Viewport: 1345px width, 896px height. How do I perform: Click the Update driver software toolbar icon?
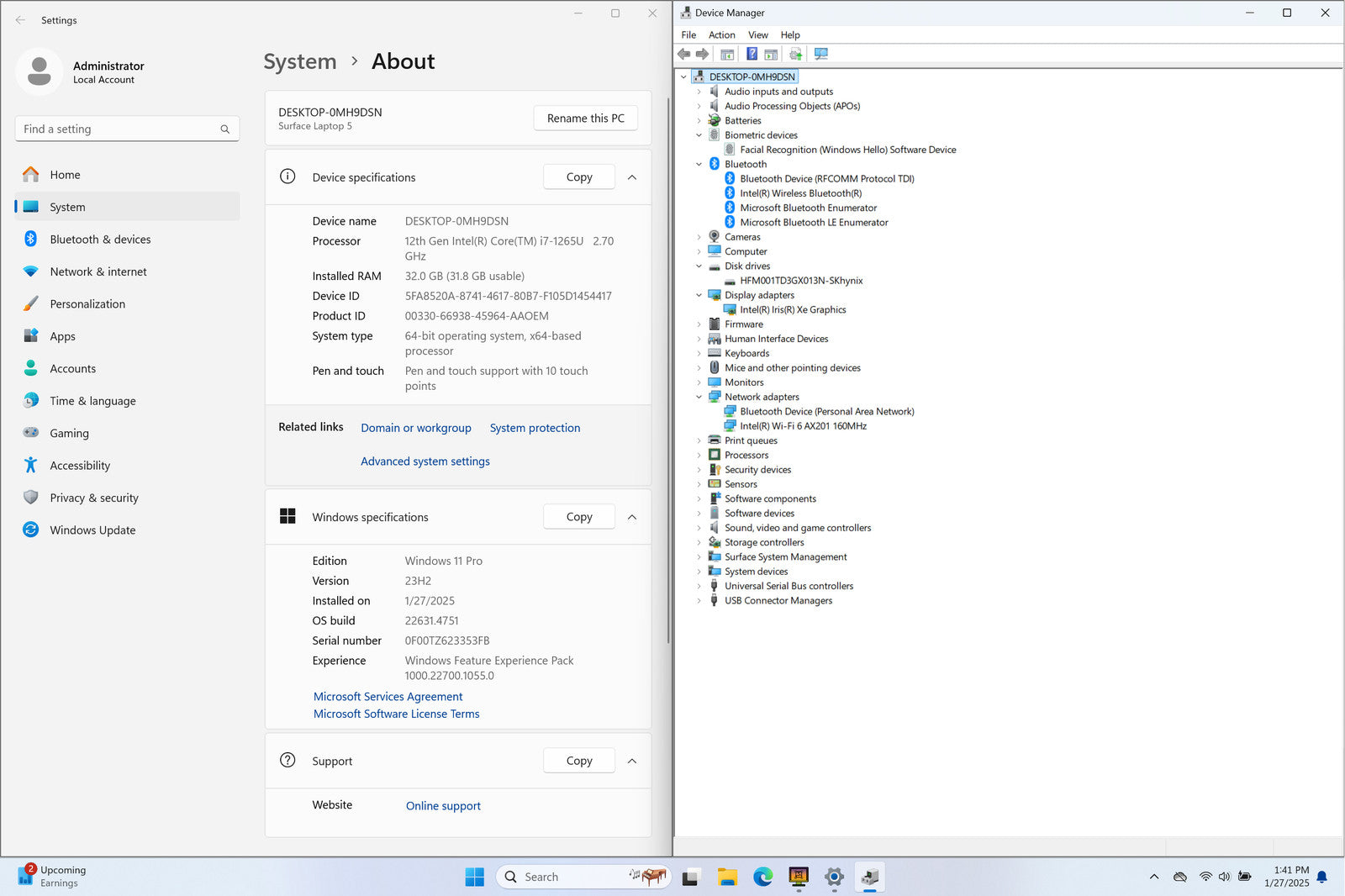click(795, 54)
